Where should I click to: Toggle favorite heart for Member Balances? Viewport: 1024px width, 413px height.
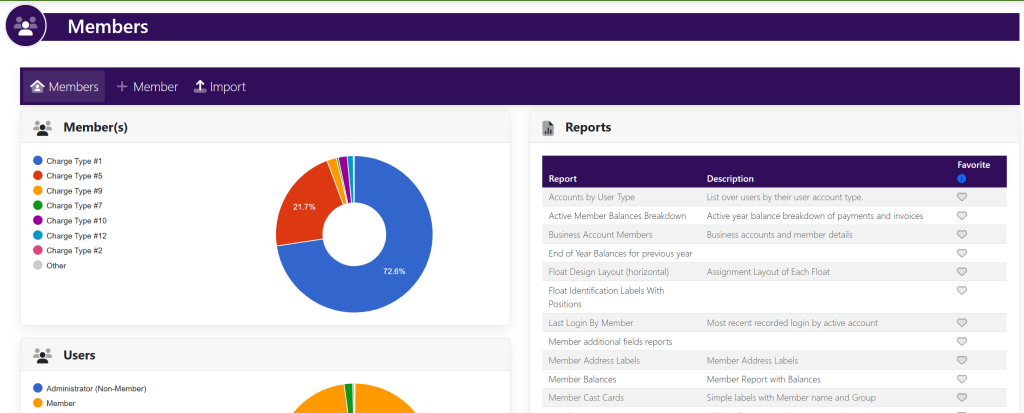962,380
